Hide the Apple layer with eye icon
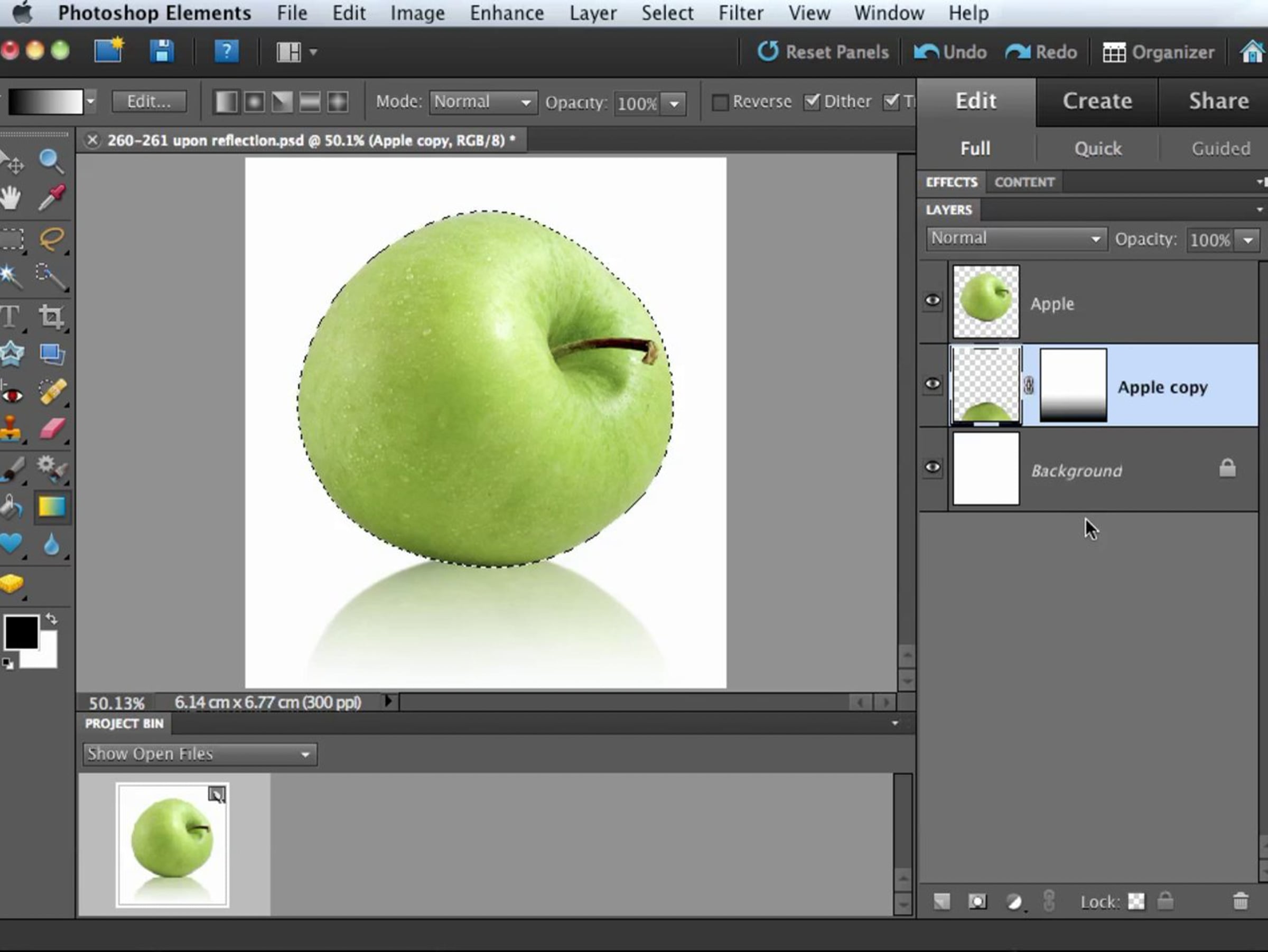Screen dimensions: 1268x952 point(933,301)
